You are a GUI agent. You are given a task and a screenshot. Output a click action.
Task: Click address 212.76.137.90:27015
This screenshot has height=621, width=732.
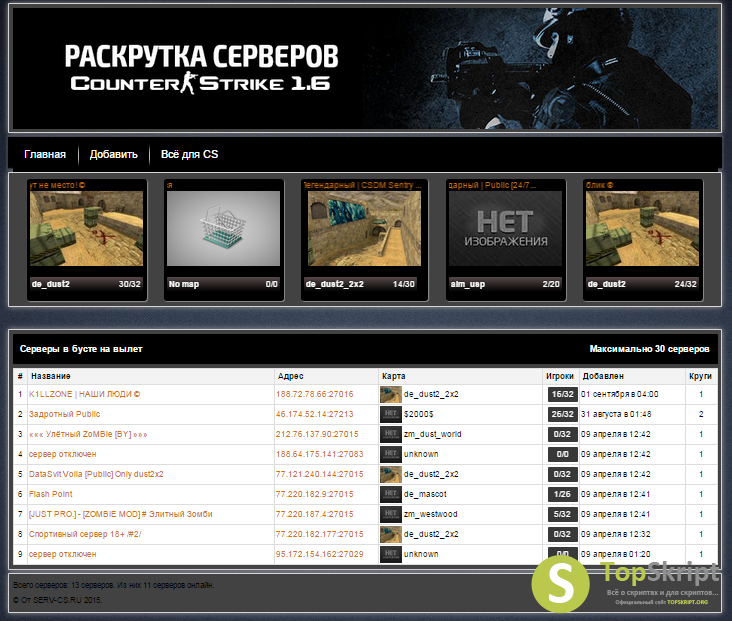pyautogui.click(x=317, y=434)
